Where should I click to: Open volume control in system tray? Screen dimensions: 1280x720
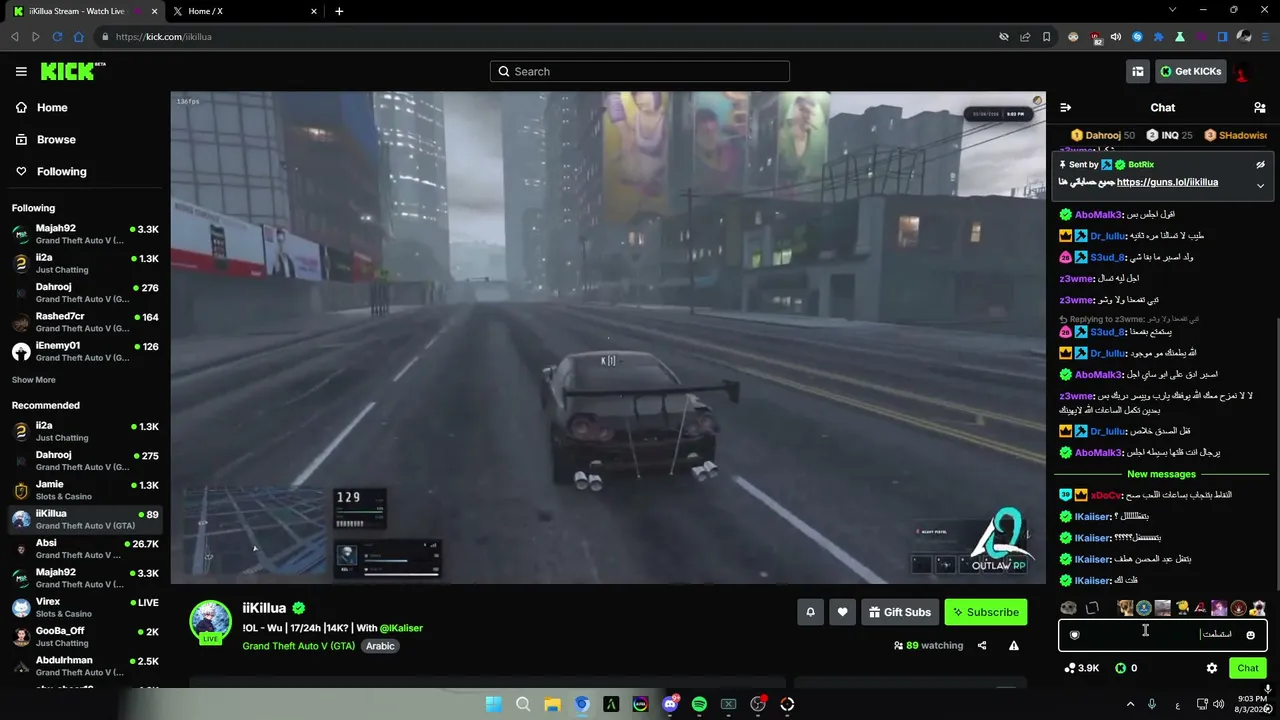click(1221, 704)
